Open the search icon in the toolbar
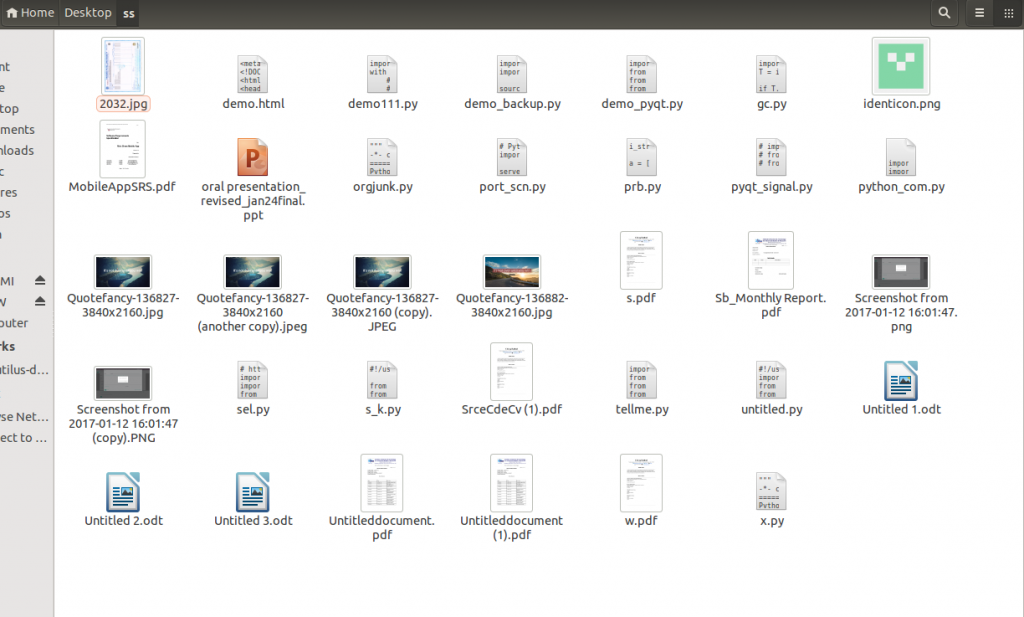Screen dimensions: 1024x617 944,12
